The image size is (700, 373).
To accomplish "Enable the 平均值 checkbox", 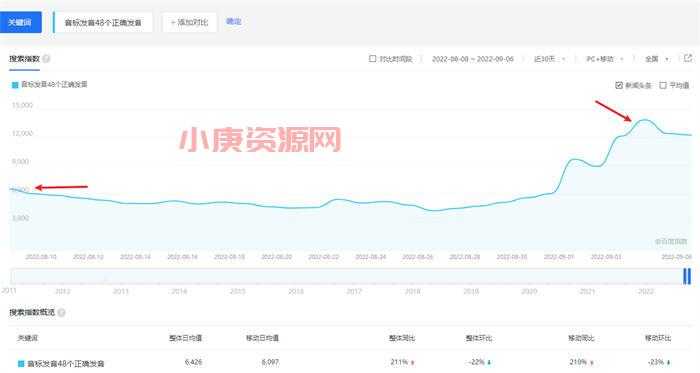I will 663,85.
